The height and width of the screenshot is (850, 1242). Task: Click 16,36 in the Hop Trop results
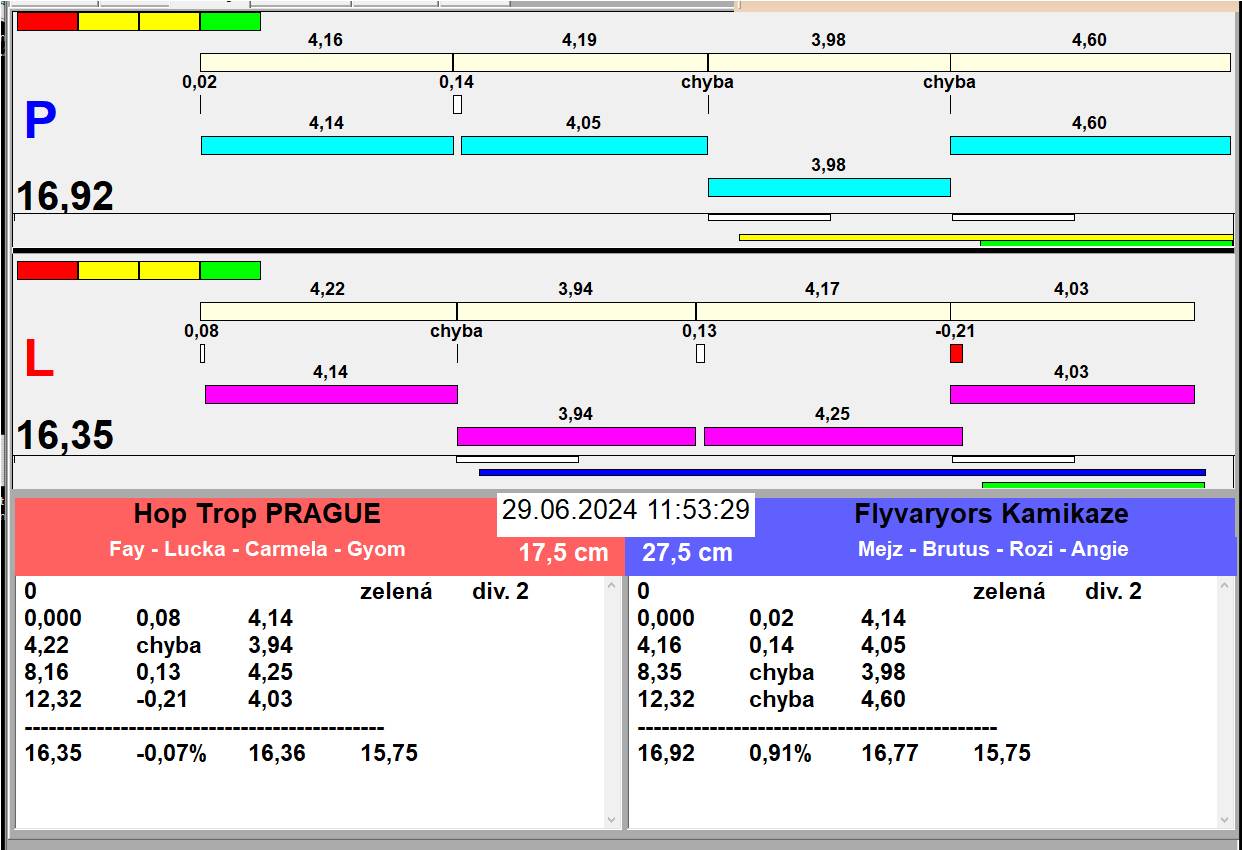tap(277, 753)
